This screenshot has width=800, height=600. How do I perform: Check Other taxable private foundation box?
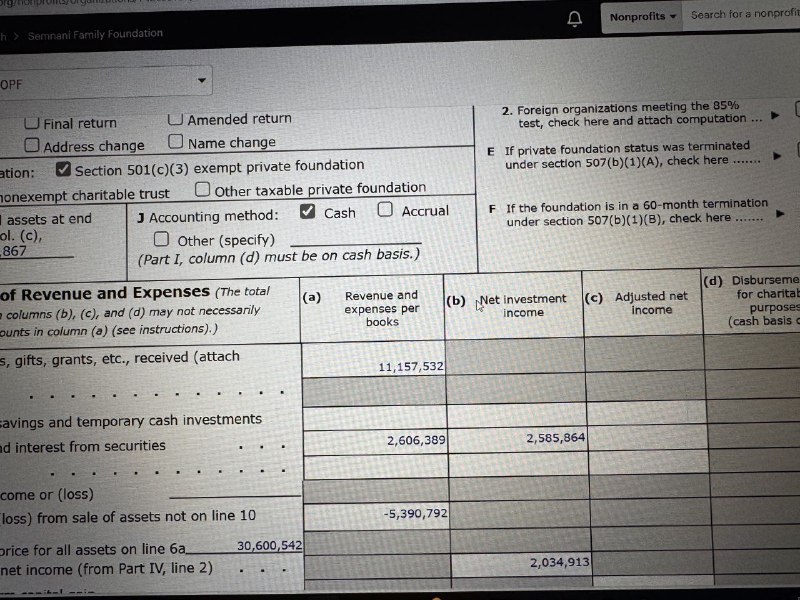pyautogui.click(x=203, y=189)
